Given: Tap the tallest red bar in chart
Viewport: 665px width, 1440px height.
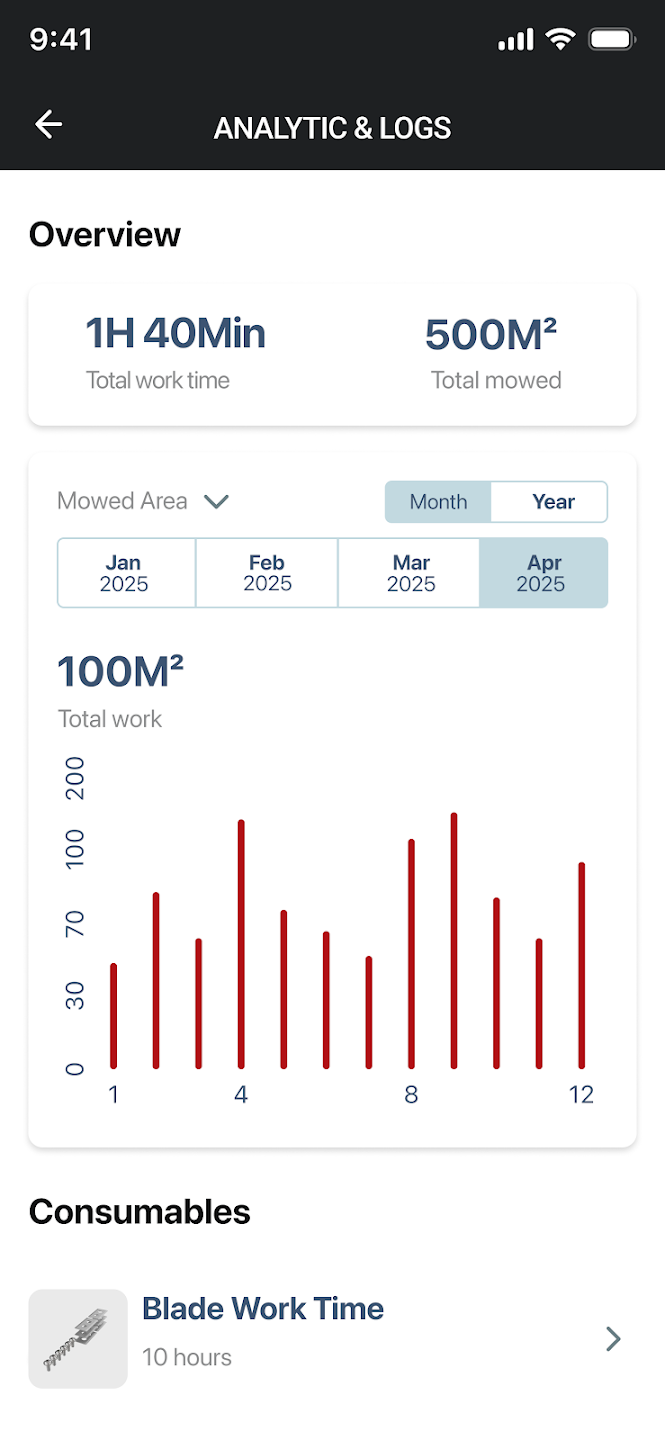Looking at the screenshot, I should (x=454, y=940).
